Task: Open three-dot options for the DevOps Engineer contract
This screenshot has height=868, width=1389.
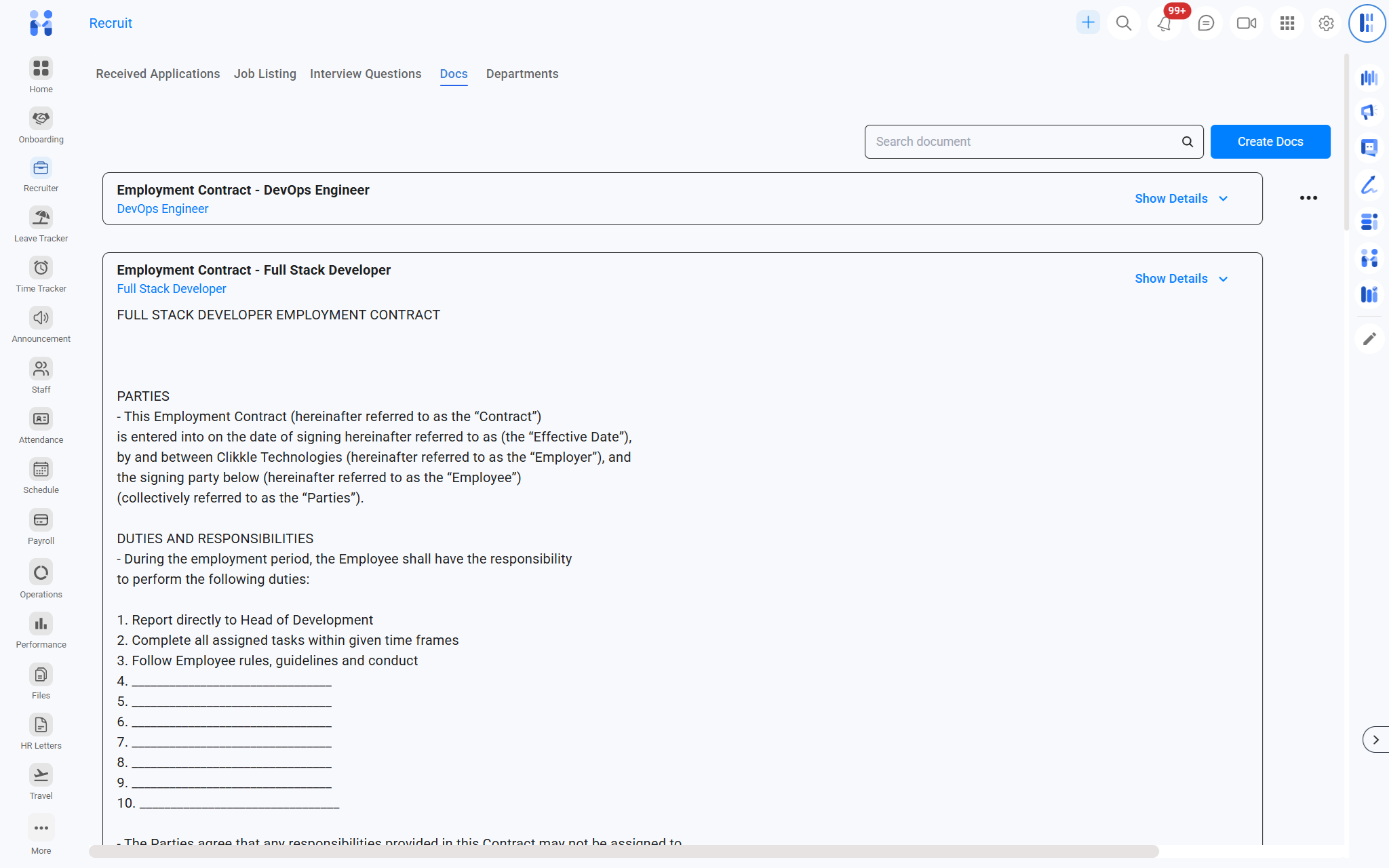Action: 1308,198
